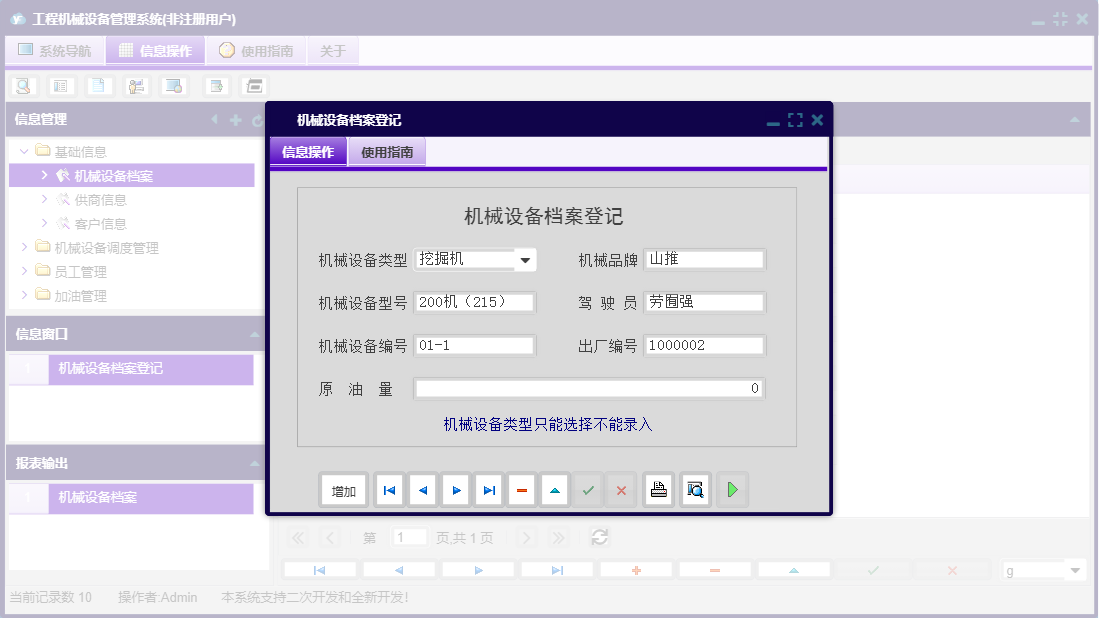
Task: Open the report list toolbar icon
Action: tap(61, 86)
